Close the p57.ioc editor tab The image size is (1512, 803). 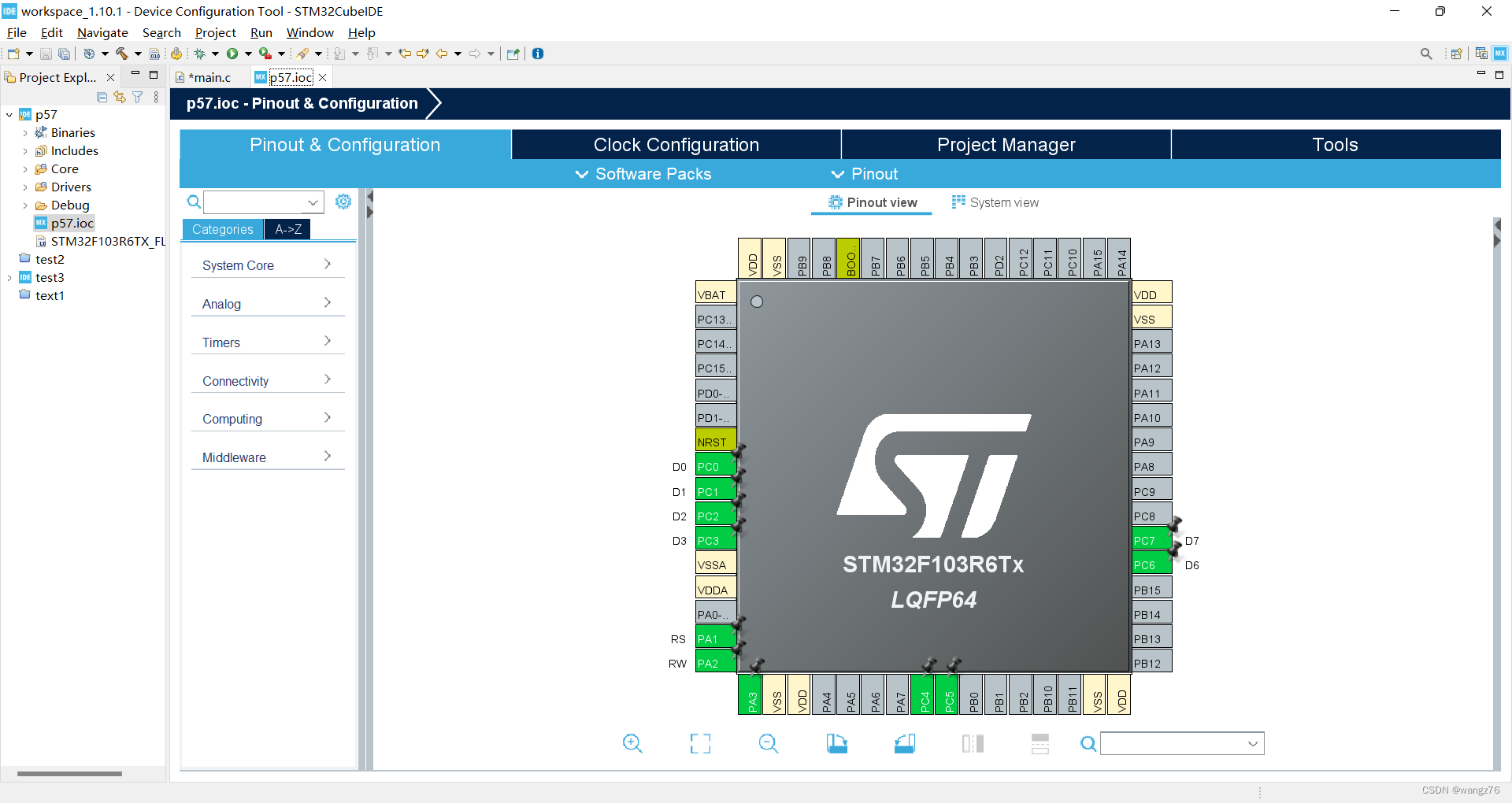(322, 77)
